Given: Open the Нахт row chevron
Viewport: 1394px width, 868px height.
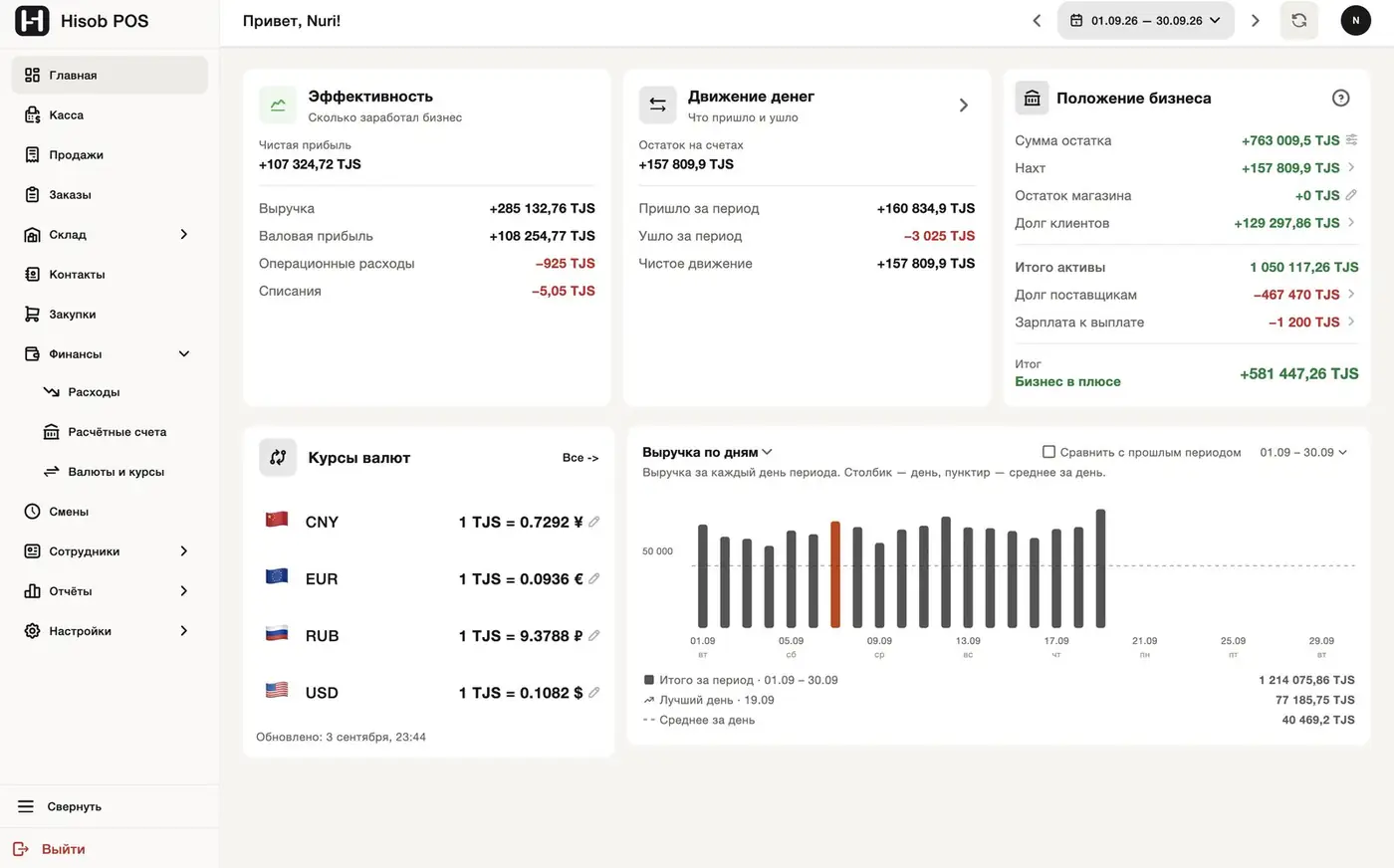Looking at the screenshot, I should (x=1351, y=167).
